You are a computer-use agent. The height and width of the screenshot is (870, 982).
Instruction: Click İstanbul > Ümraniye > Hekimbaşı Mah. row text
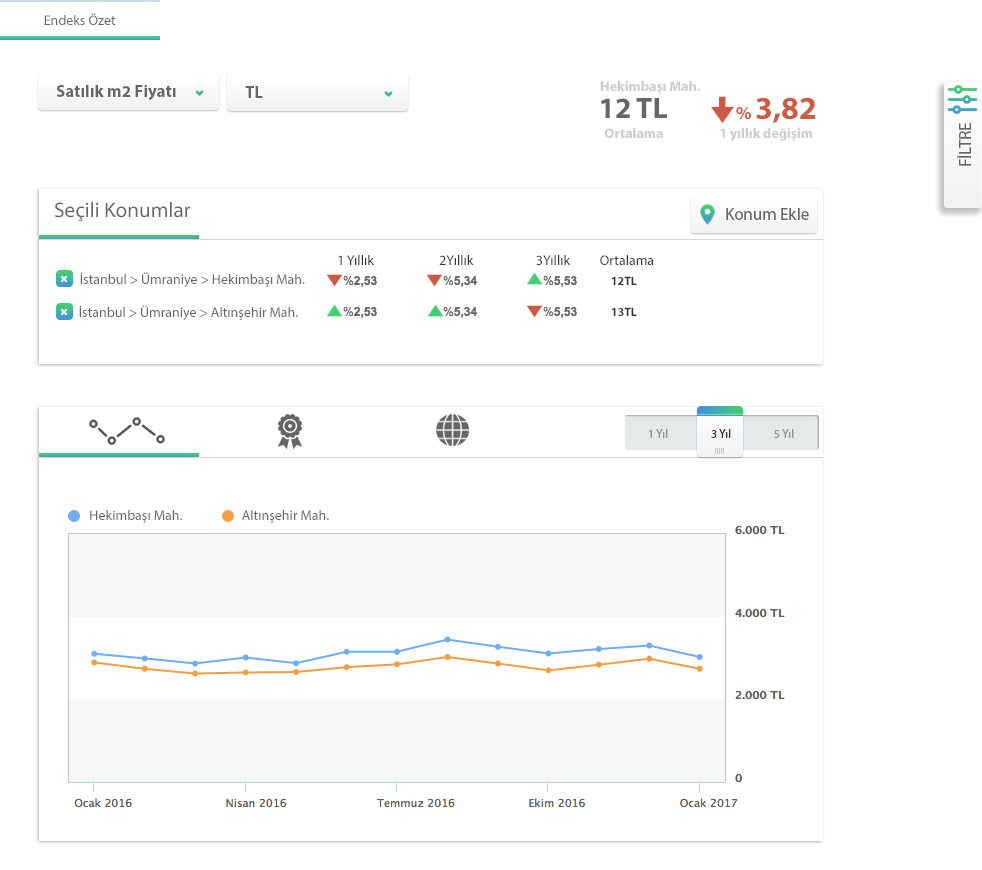(192, 279)
